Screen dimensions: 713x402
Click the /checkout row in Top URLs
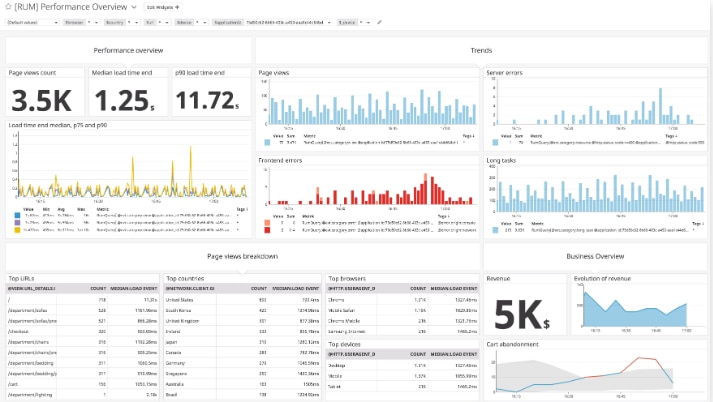tap(83, 332)
